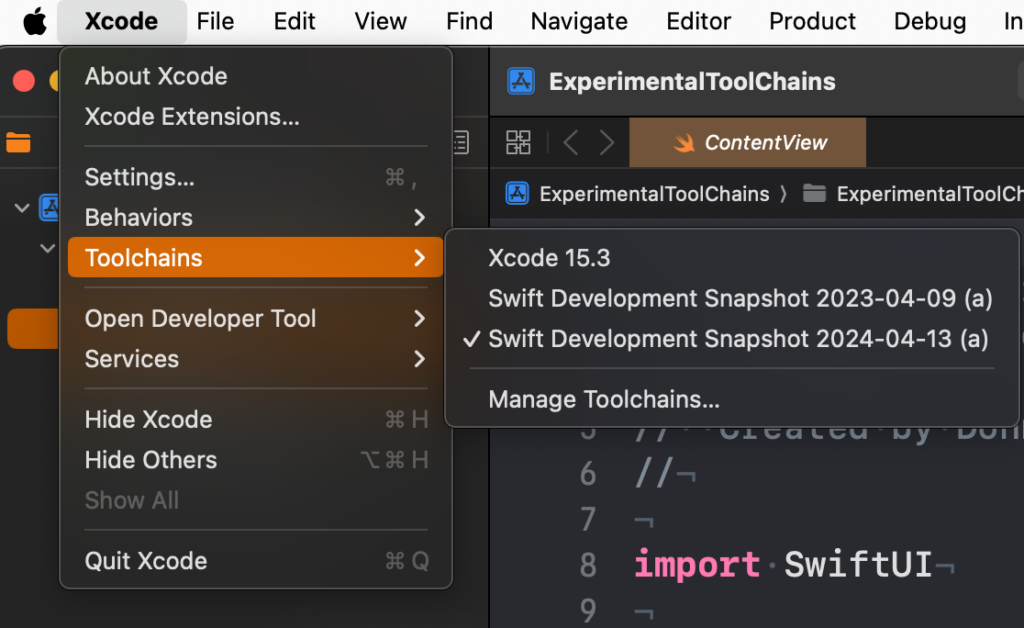Choose Hide Xcode
Viewport: 1024px width, 628px height.
(x=255, y=420)
